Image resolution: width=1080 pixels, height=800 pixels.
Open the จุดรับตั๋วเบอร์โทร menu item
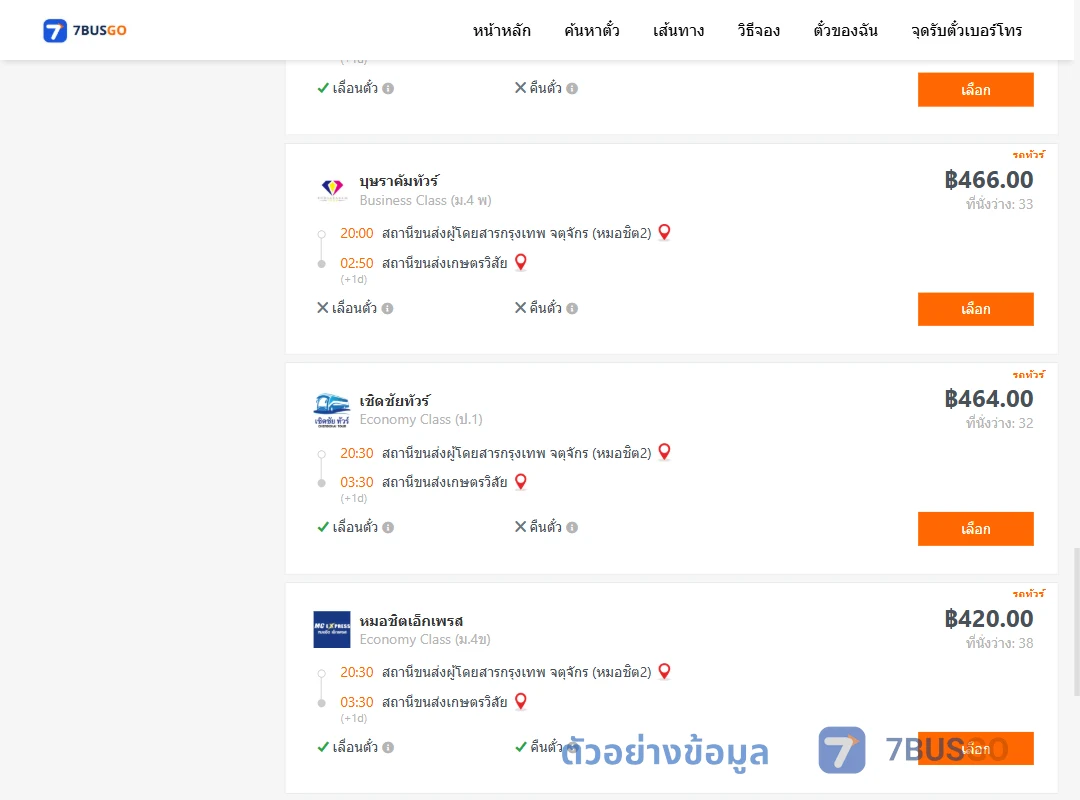(966, 31)
